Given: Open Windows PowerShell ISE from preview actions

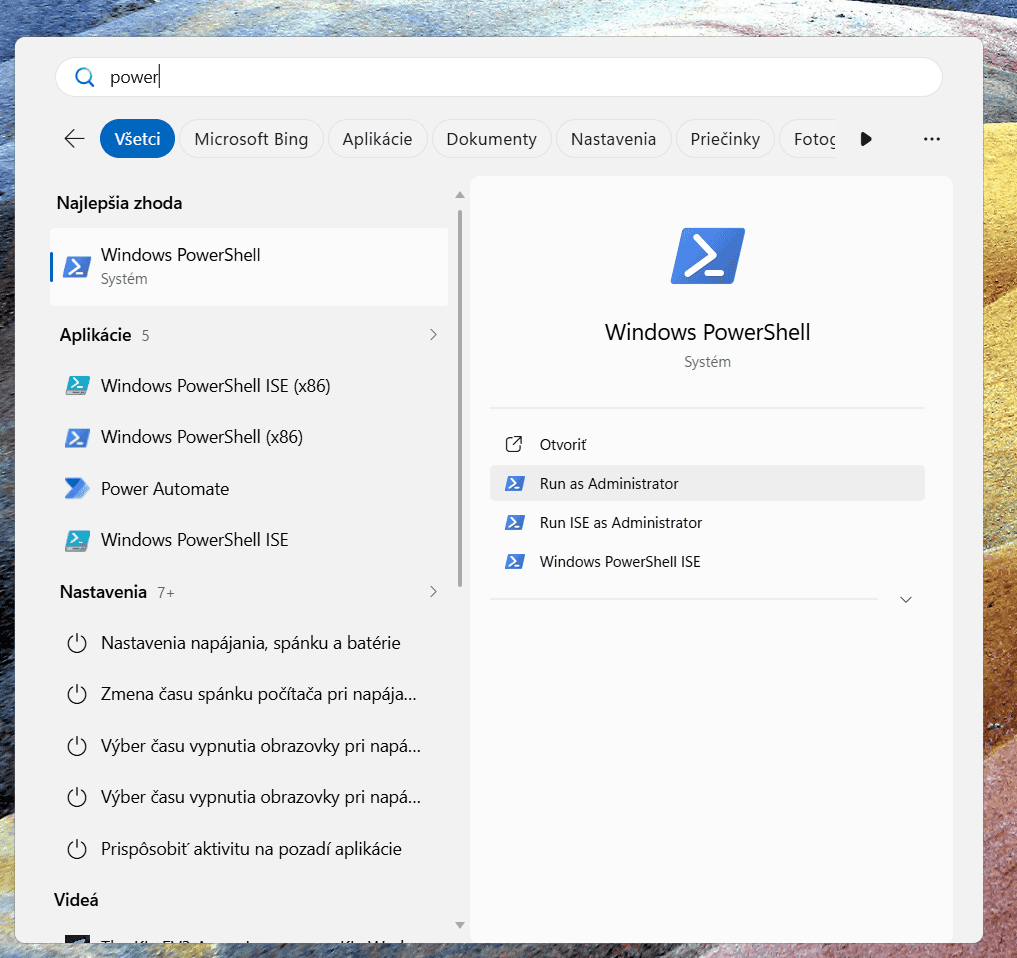Looking at the screenshot, I should point(707,562).
